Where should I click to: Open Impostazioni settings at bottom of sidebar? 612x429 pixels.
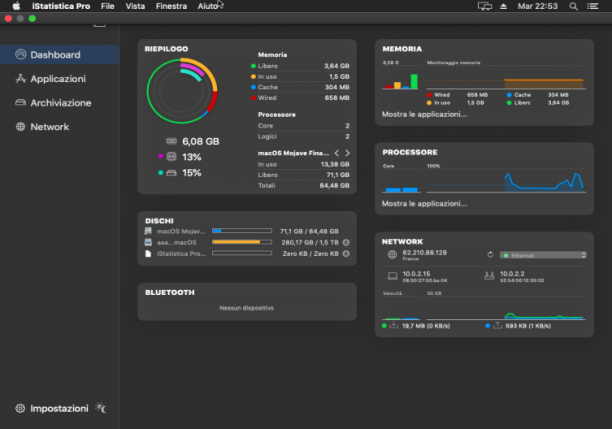click(x=59, y=408)
